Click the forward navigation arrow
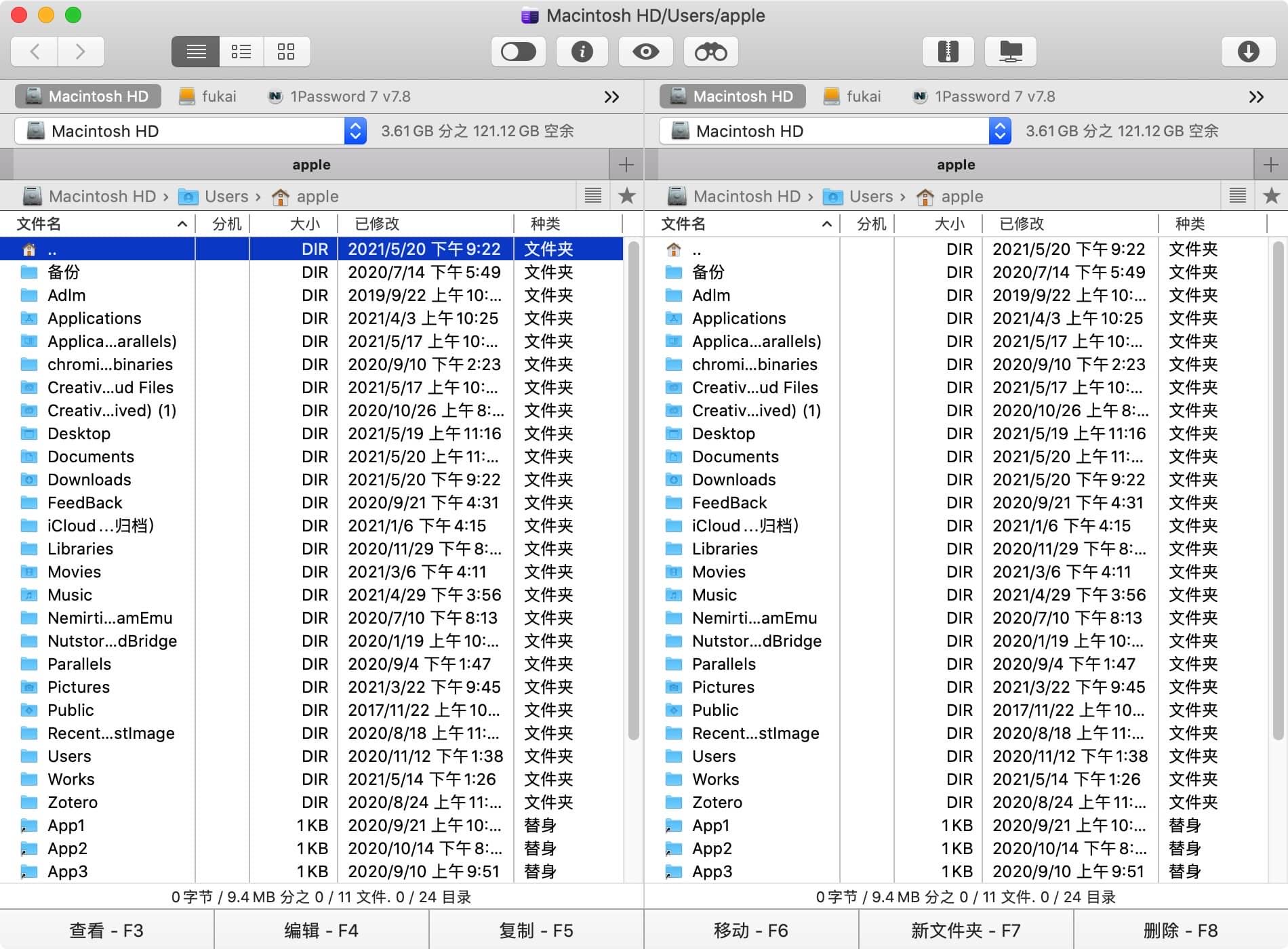This screenshot has width=1288, height=949. [x=81, y=52]
